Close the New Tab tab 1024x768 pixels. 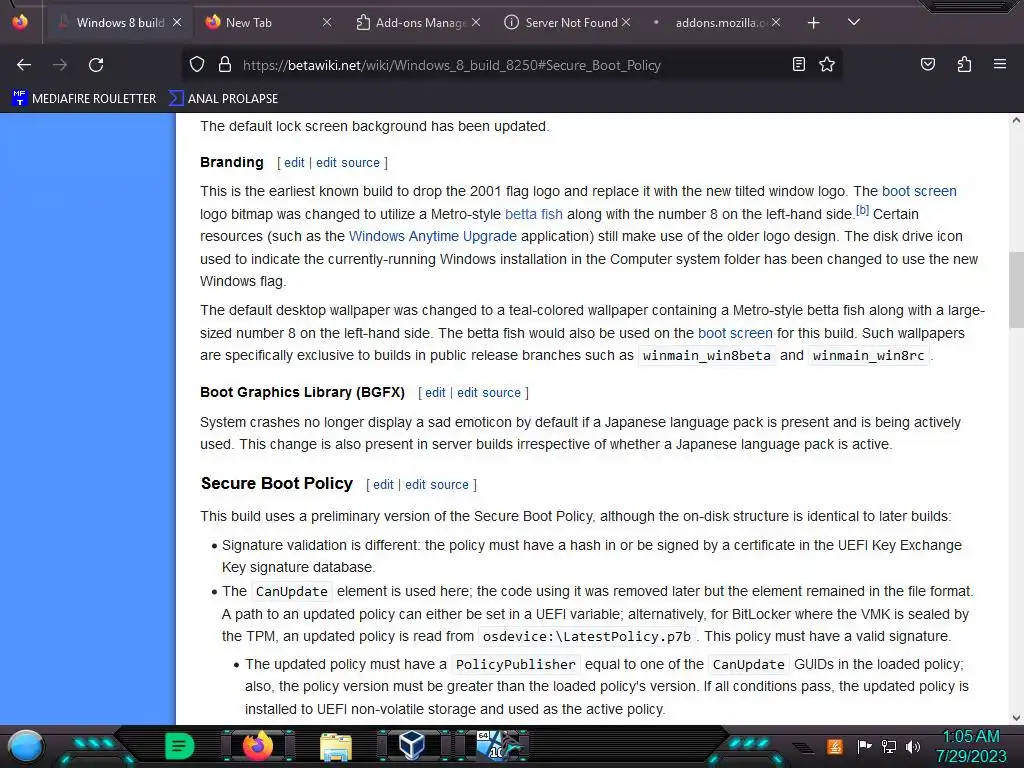click(327, 22)
